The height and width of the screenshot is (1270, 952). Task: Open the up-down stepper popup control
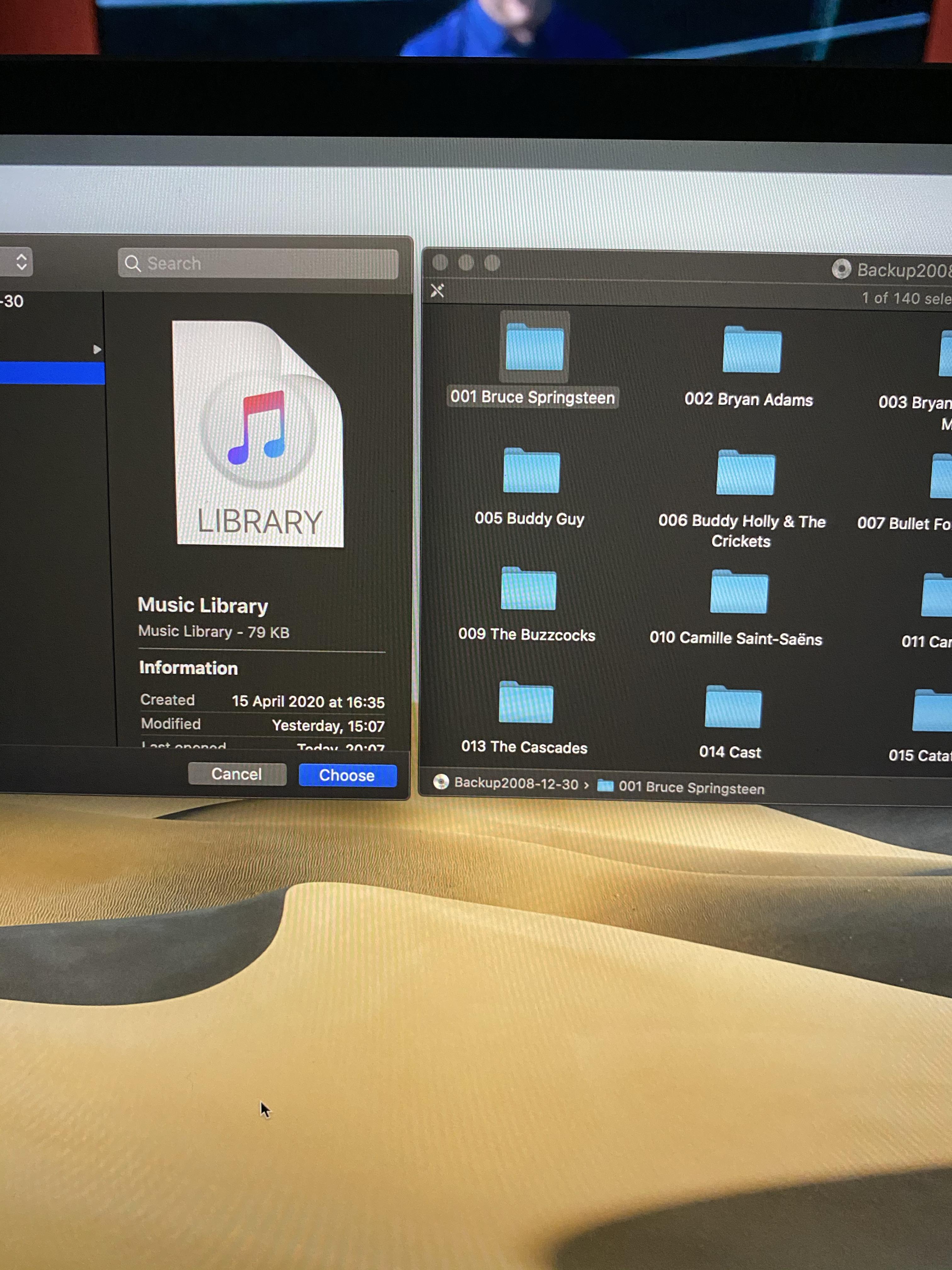coord(21,262)
